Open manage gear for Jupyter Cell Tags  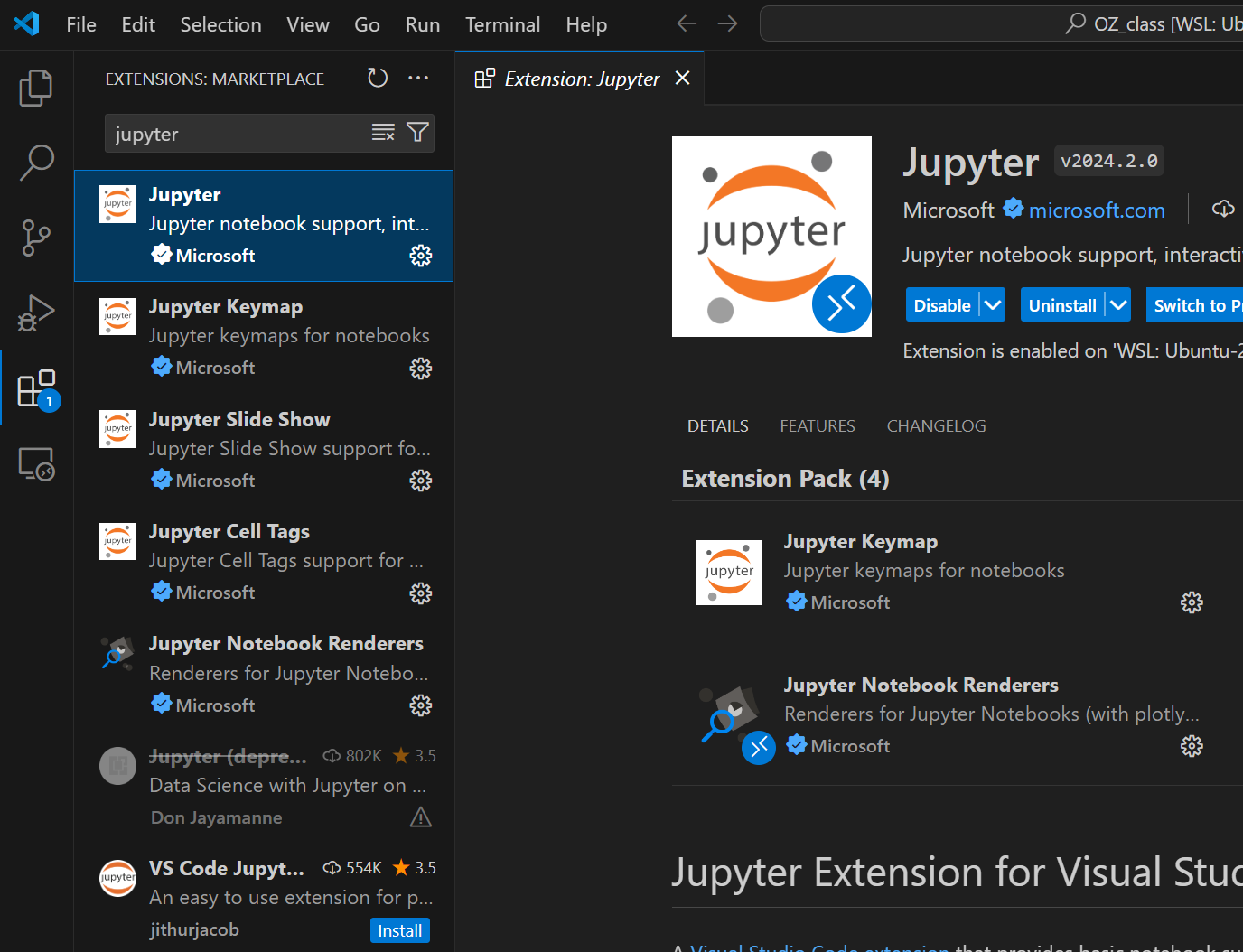point(421,593)
